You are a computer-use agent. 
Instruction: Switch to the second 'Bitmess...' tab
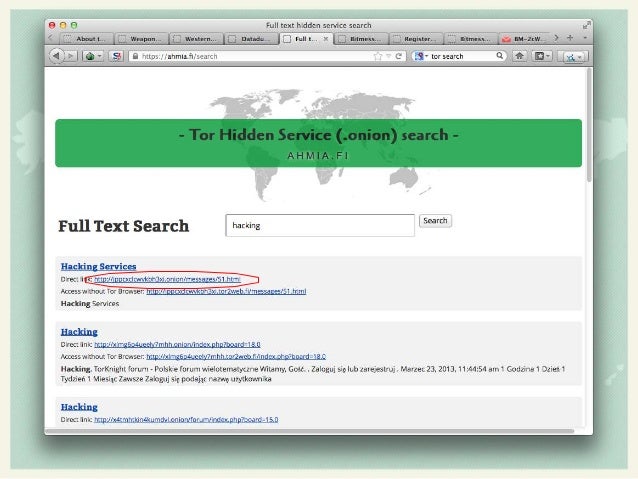[470, 39]
